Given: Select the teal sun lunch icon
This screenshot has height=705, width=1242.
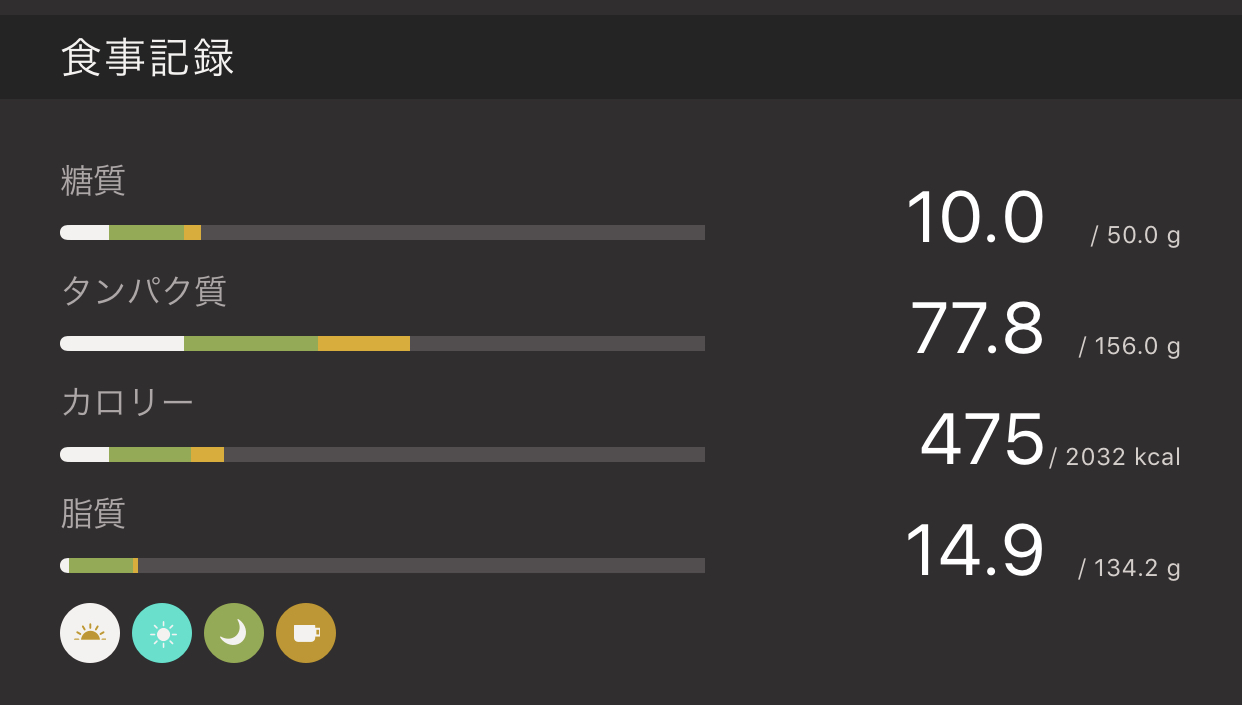Looking at the screenshot, I should tap(162, 633).
